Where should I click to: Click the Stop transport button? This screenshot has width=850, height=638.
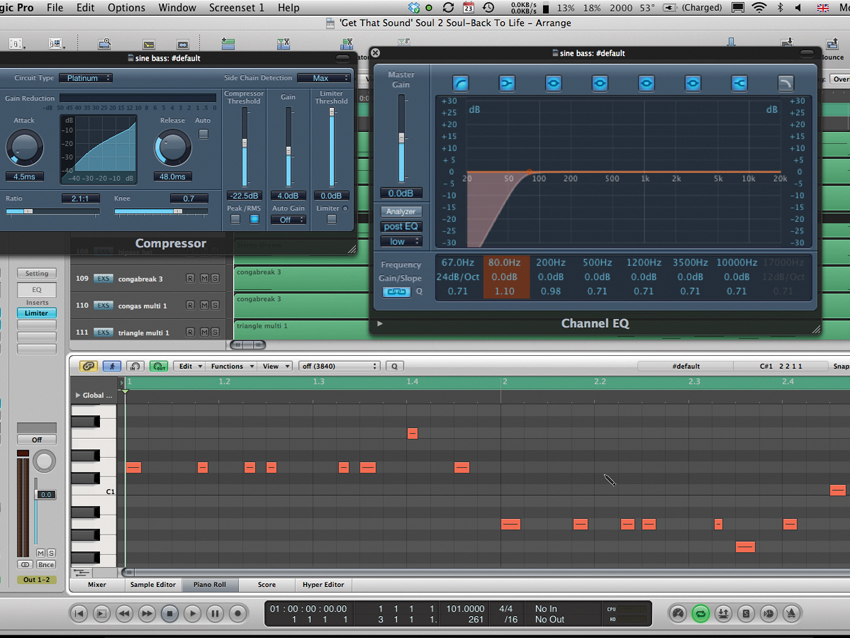[x=170, y=614]
